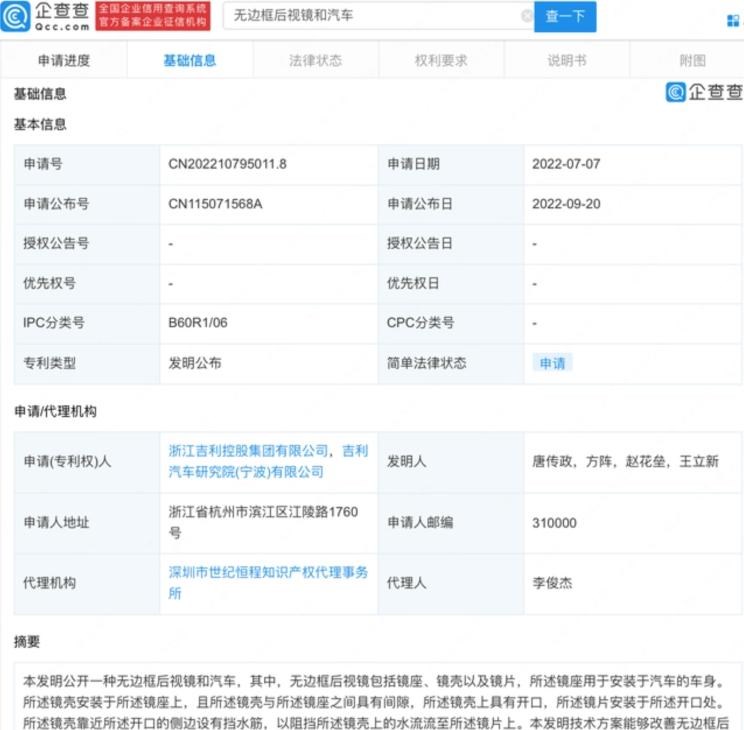Select application number CN202210795011.8
This screenshot has width=744, height=730.
point(227,164)
